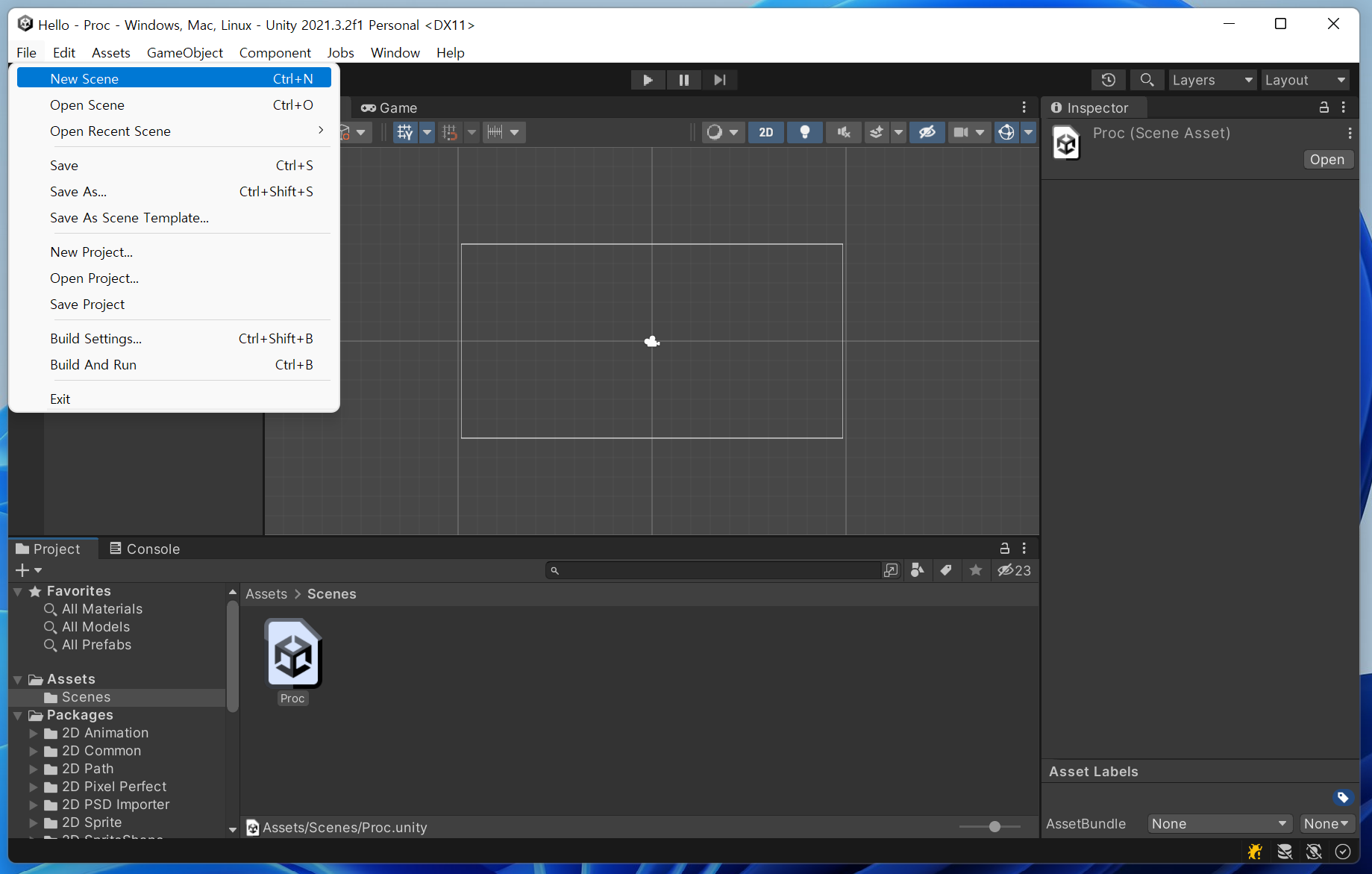The width and height of the screenshot is (1372, 874).
Task: Click the Pause button in toolbar
Action: point(683,80)
